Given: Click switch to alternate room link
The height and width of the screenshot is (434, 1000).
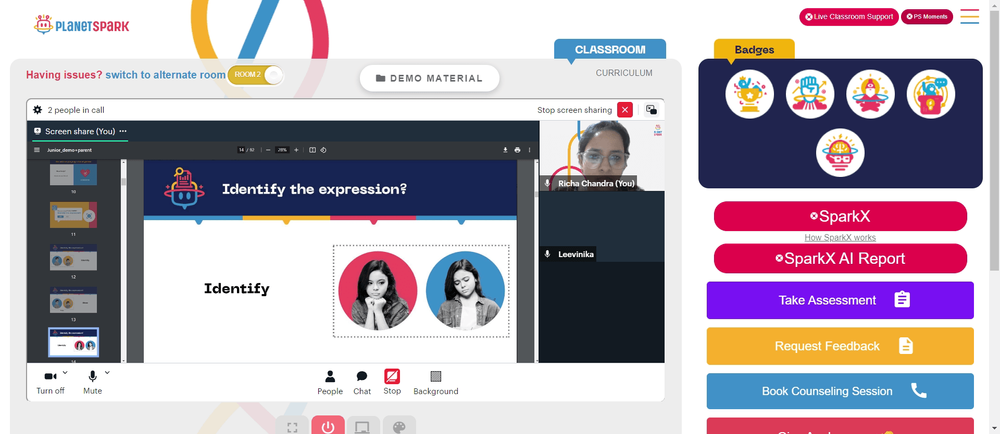Looking at the screenshot, I should click(x=165, y=75).
